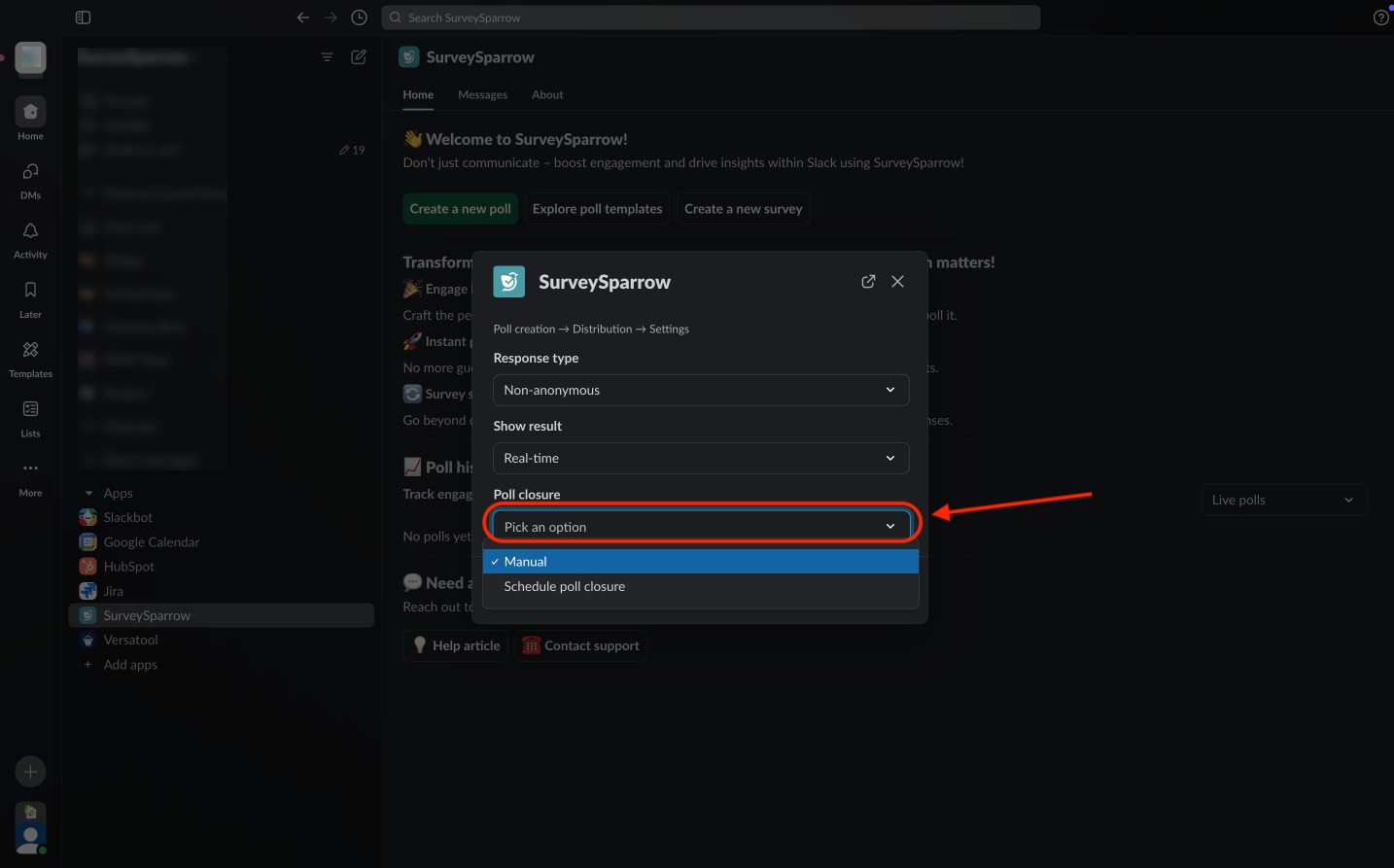Click the Create a new poll button
The width and height of the screenshot is (1394, 868).
pyautogui.click(x=460, y=209)
